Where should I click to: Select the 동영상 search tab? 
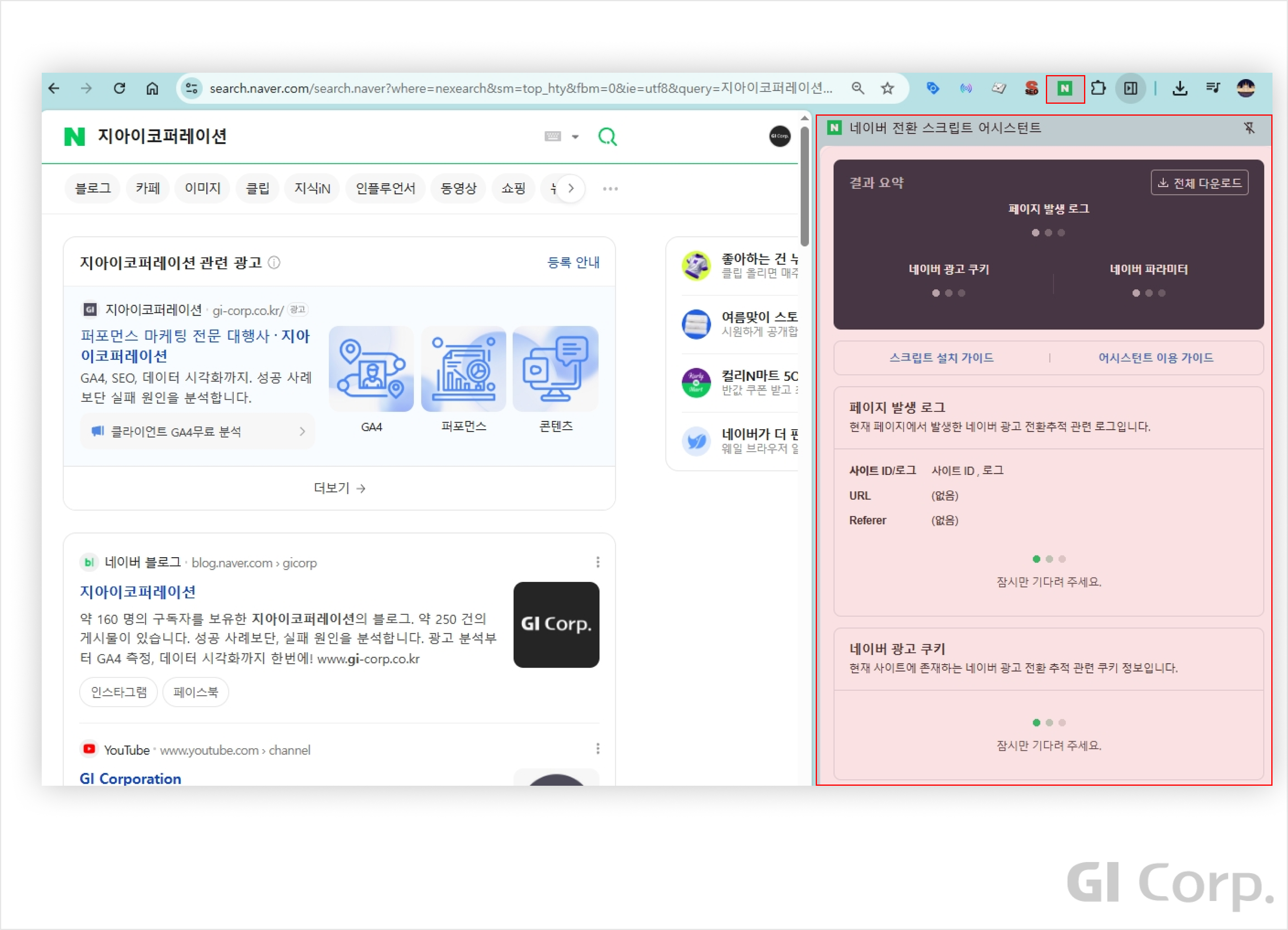tap(459, 188)
